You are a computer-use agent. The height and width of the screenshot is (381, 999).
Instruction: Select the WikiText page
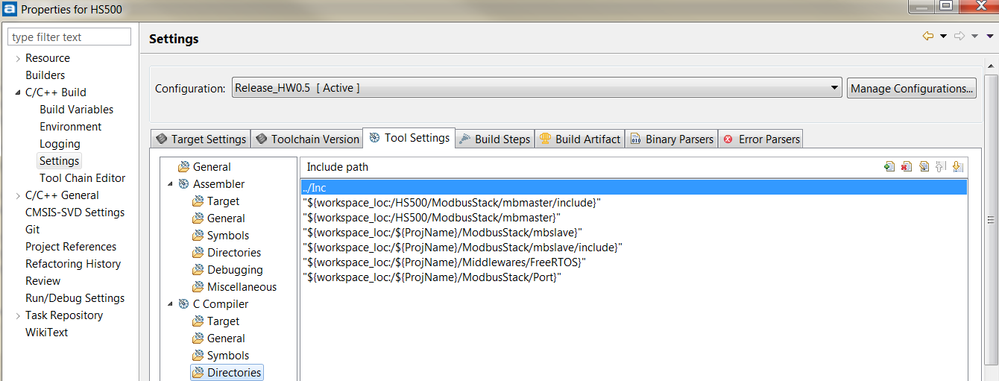click(x=46, y=333)
